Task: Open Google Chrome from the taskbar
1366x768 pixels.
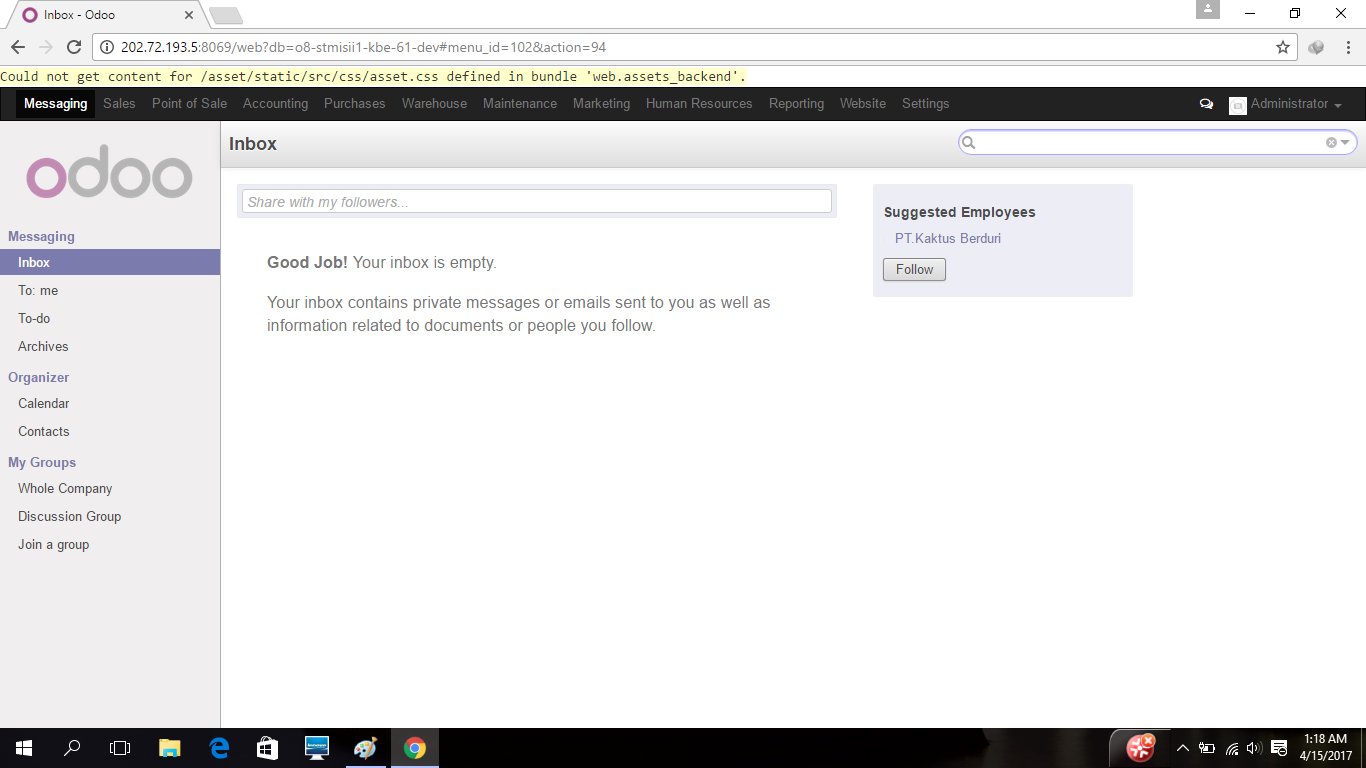Action: click(414, 747)
